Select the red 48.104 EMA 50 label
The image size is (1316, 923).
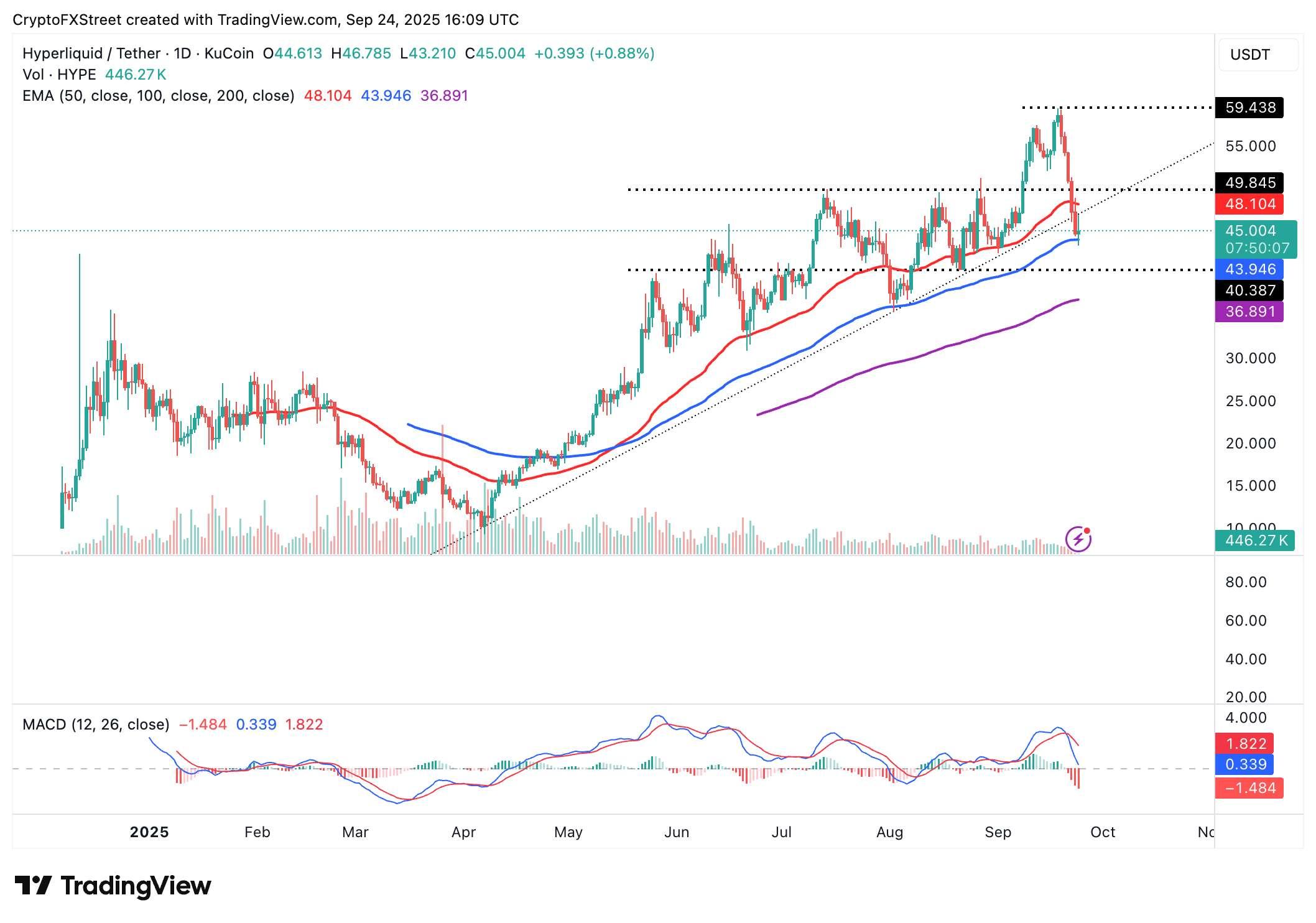tap(1252, 204)
